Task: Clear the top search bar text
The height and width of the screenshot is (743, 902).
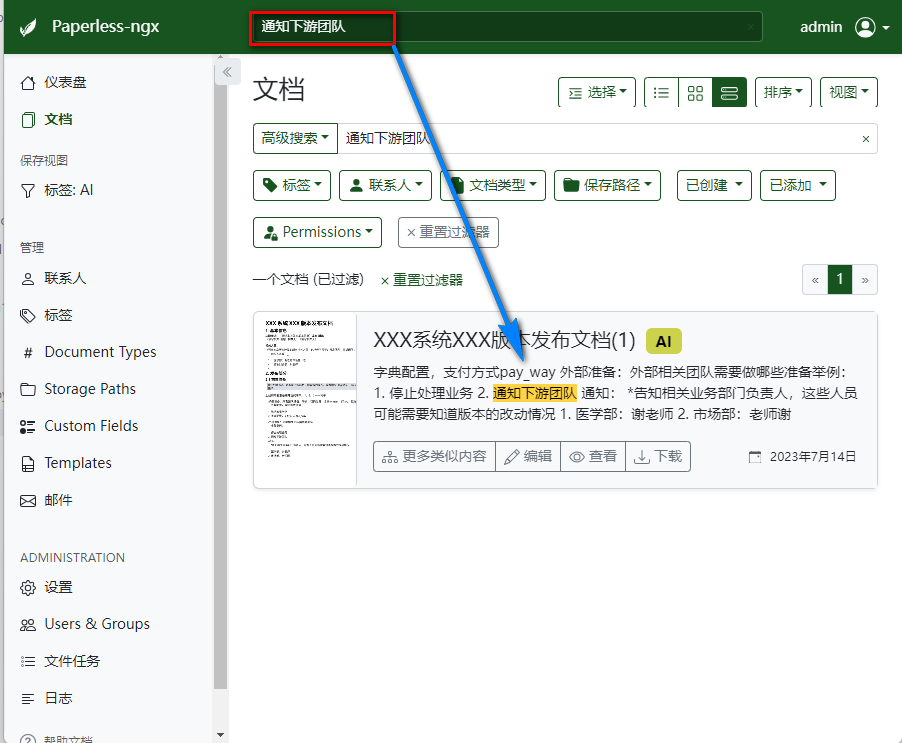Action: [x=751, y=27]
